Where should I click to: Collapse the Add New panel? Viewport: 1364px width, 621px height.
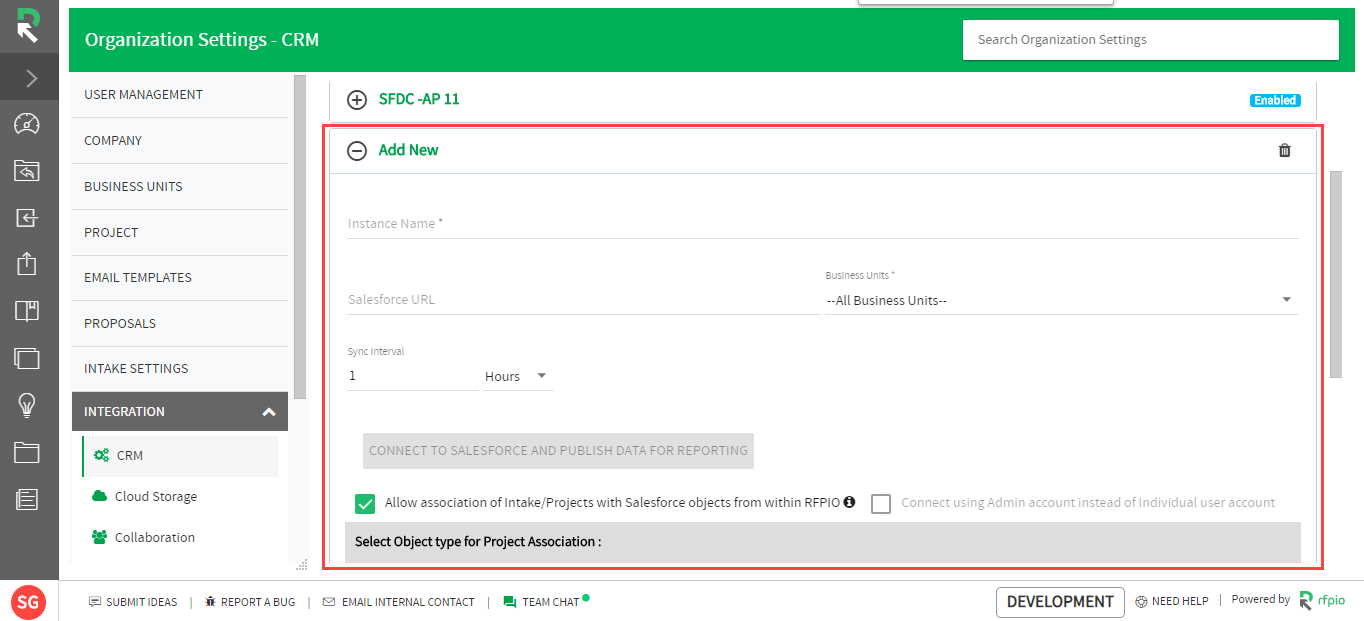tap(357, 151)
